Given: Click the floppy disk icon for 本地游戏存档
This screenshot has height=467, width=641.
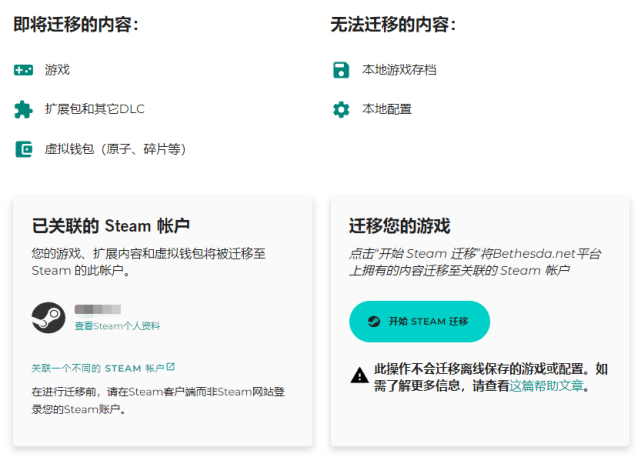Looking at the screenshot, I should [341, 70].
